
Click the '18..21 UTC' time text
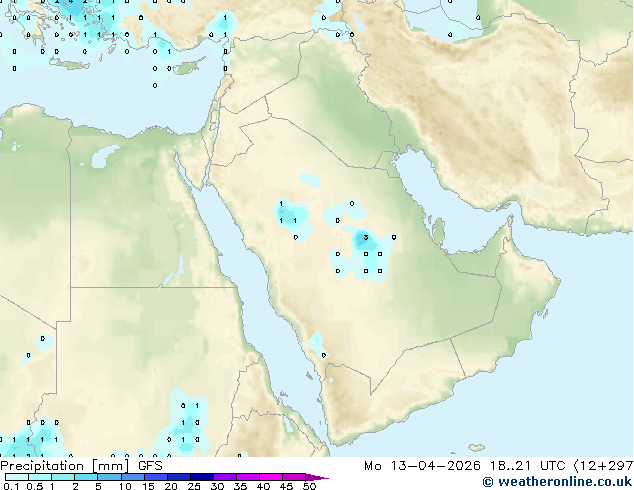tap(527, 466)
